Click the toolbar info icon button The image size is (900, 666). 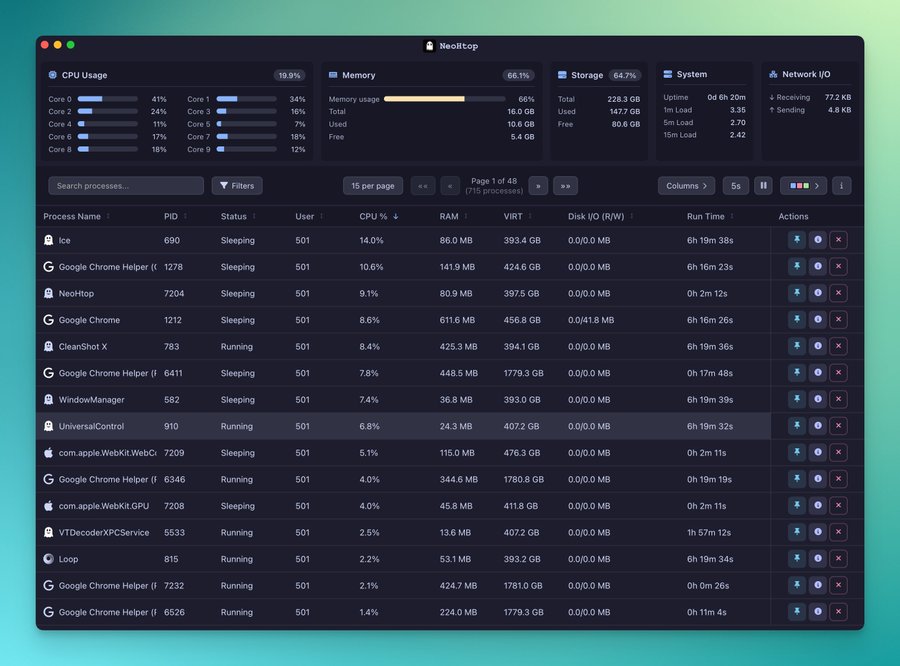tap(841, 186)
